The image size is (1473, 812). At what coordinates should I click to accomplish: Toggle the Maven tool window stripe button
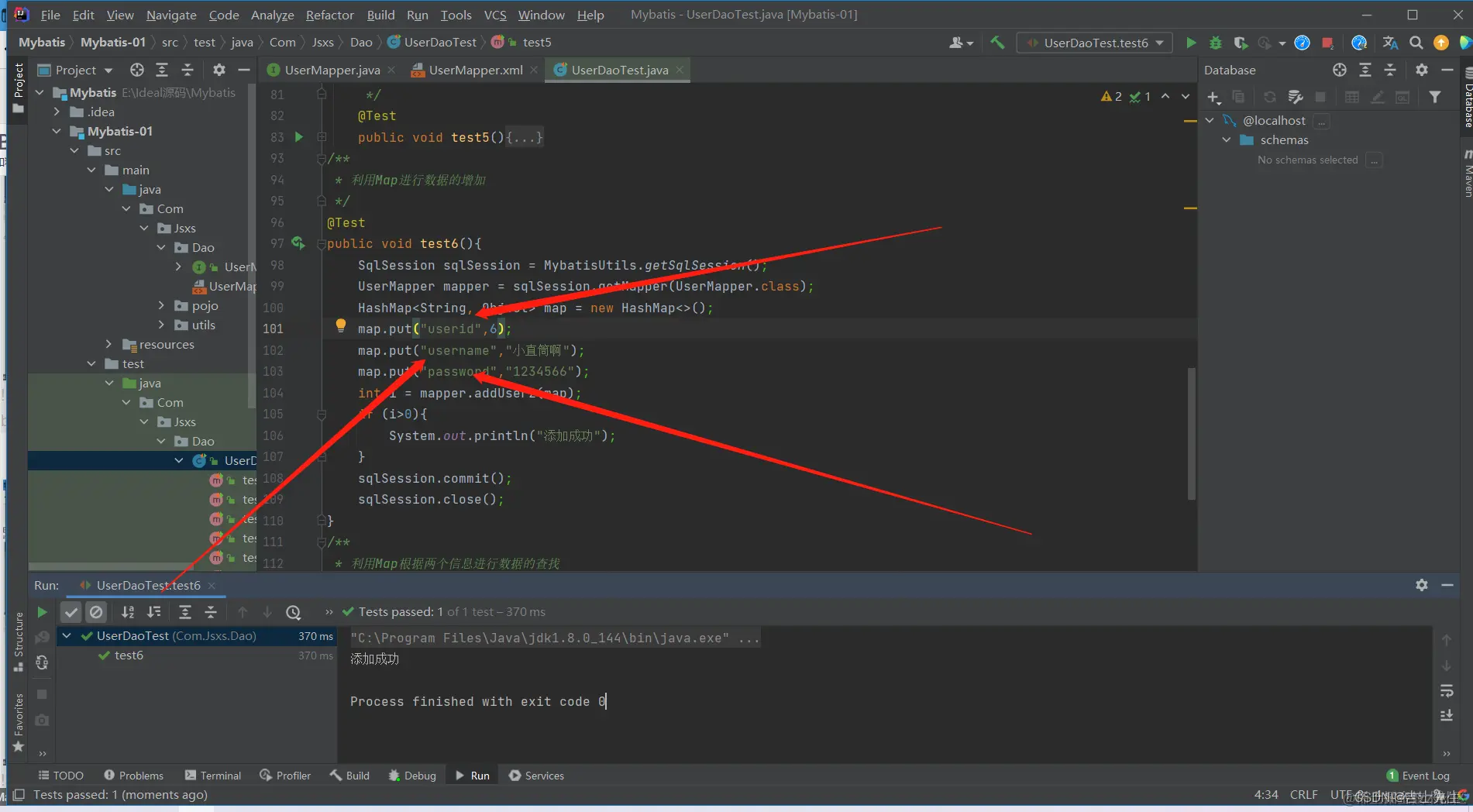(1467, 174)
